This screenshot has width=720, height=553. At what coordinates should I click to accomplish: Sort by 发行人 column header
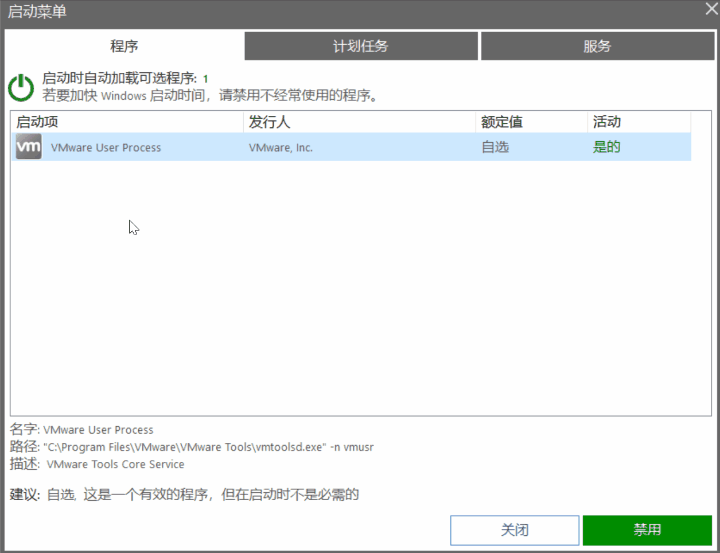[x=360, y=122]
